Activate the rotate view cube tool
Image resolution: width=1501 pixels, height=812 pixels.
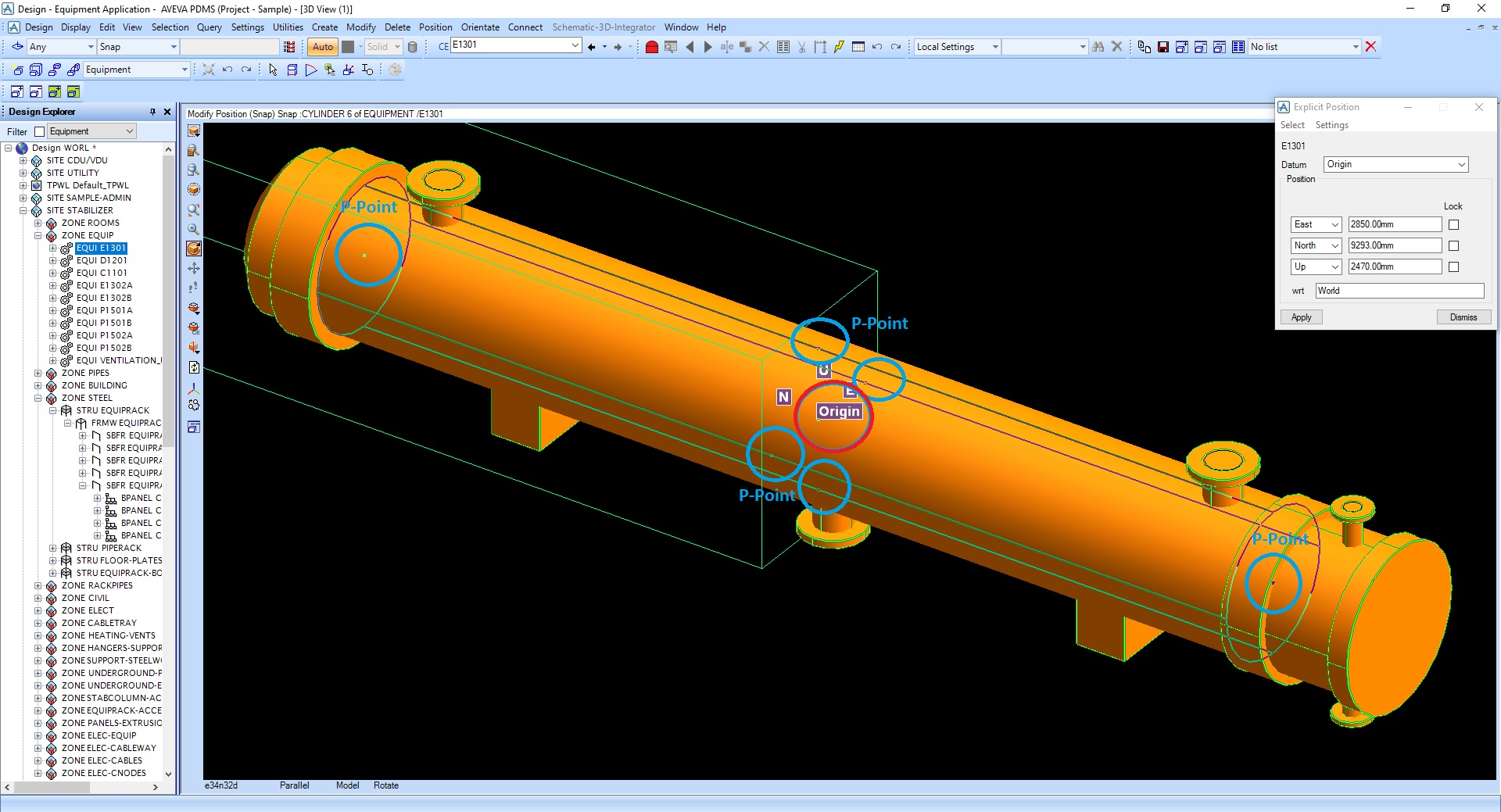tap(194, 249)
